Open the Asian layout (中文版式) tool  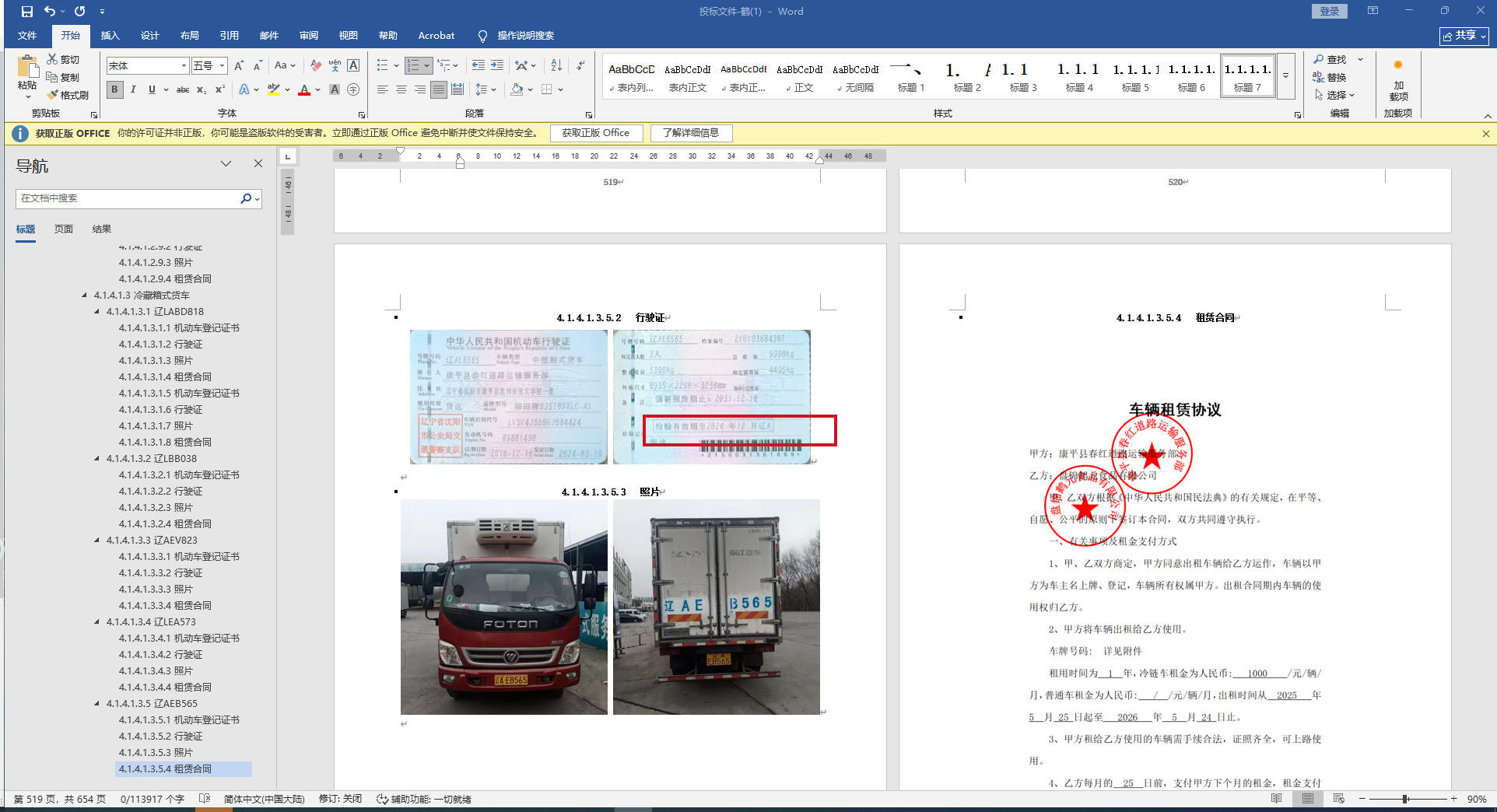(x=521, y=65)
